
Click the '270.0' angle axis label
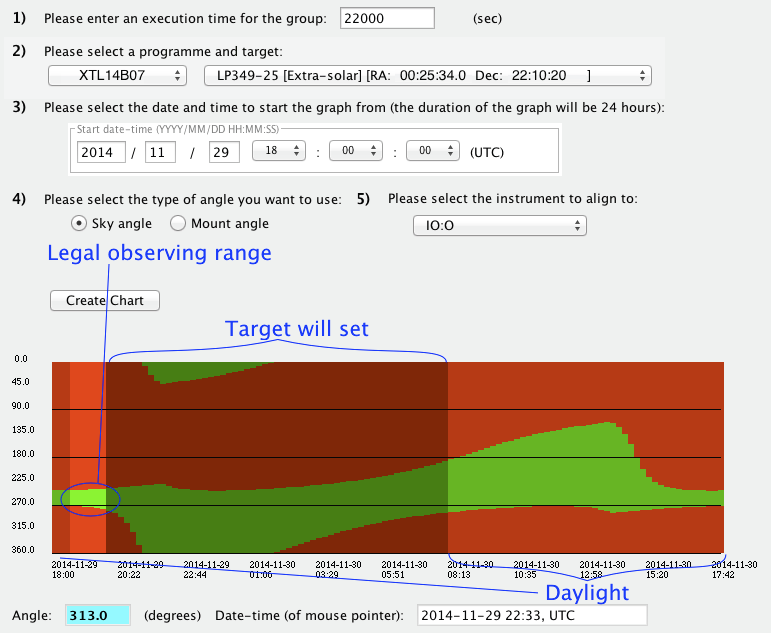pyautogui.click(x=23, y=502)
